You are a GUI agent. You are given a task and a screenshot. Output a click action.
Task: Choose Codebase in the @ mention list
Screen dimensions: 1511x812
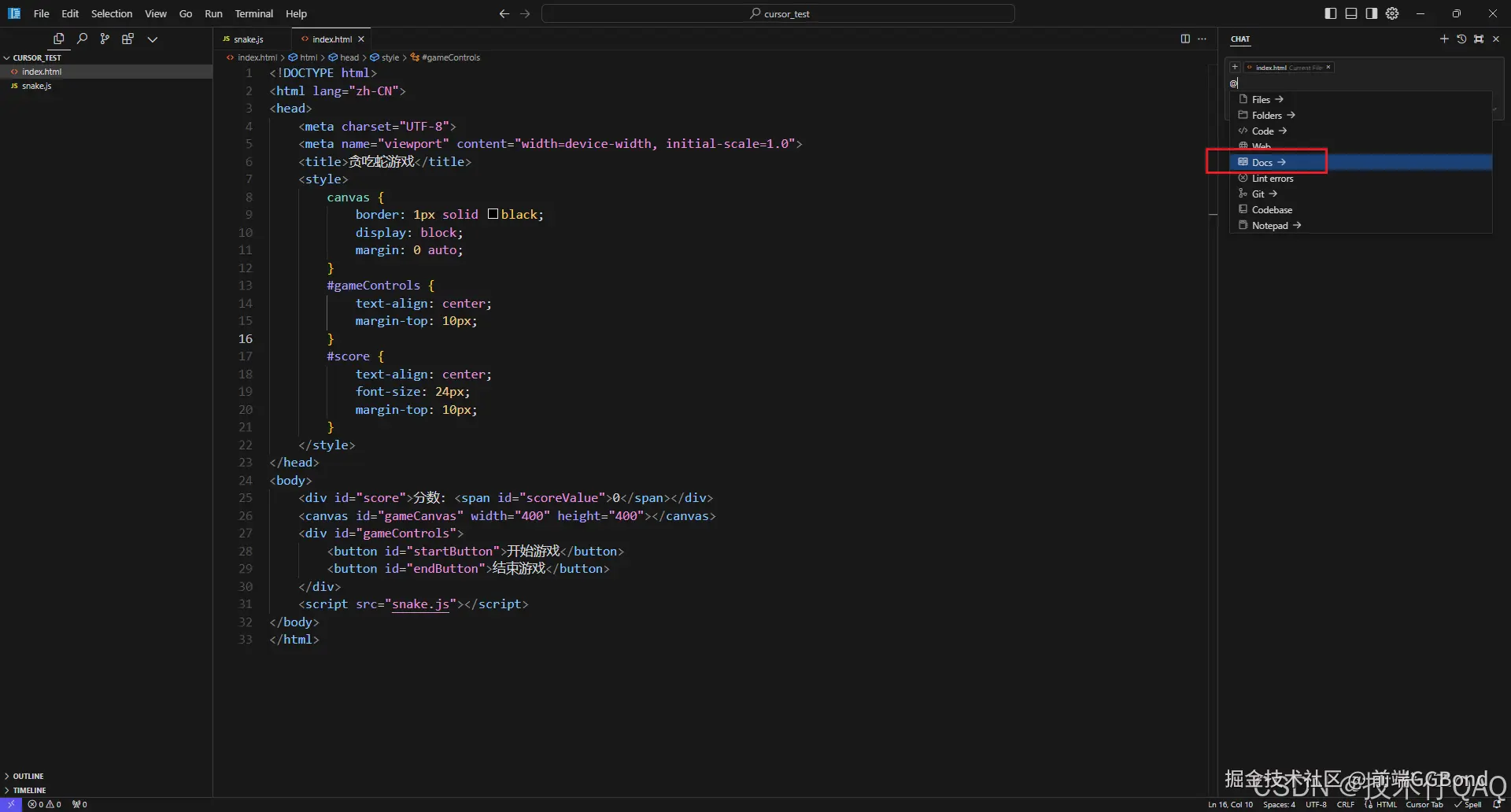[1272, 210]
